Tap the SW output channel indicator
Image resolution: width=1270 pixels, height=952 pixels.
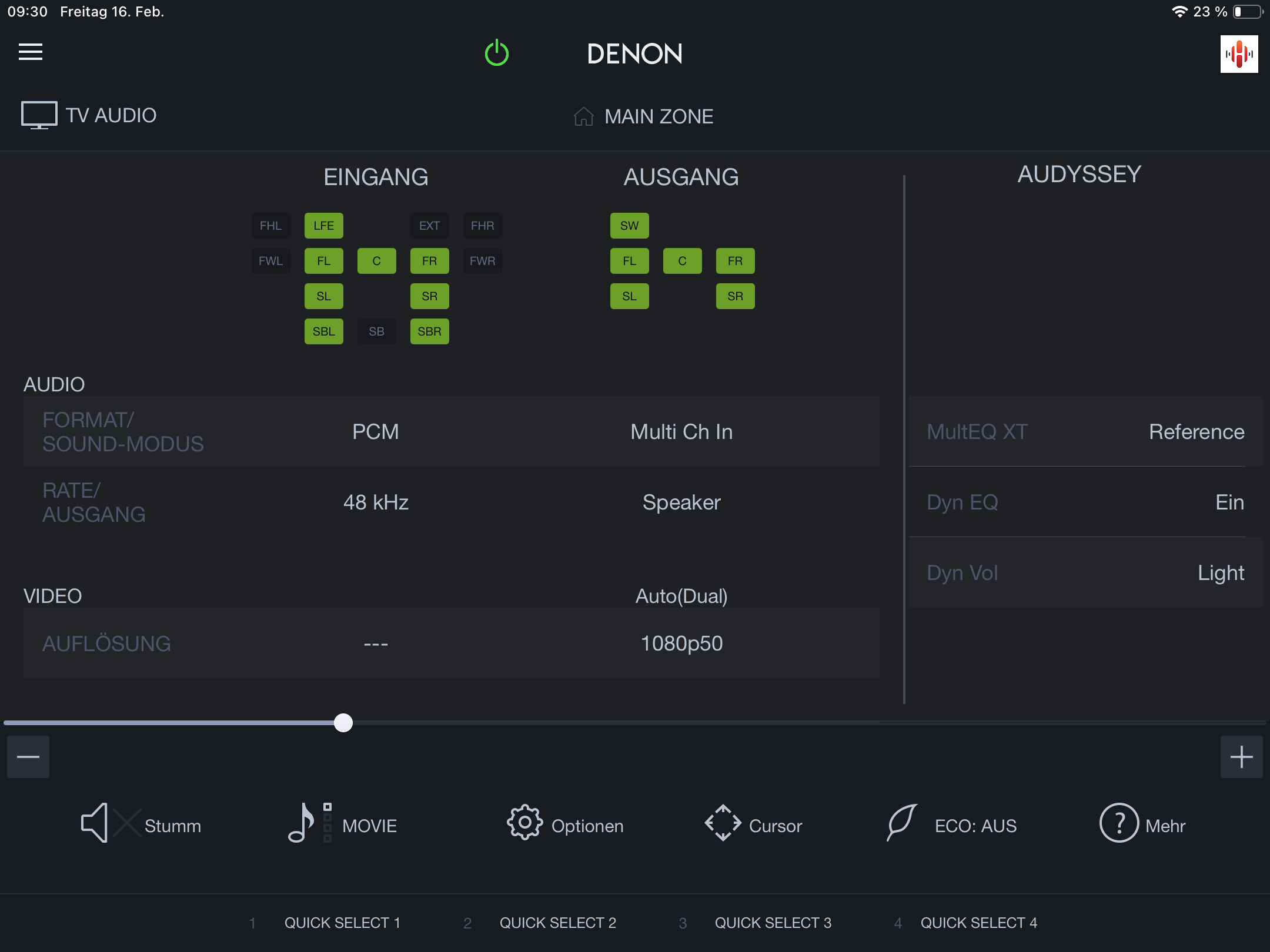(629, 226)
